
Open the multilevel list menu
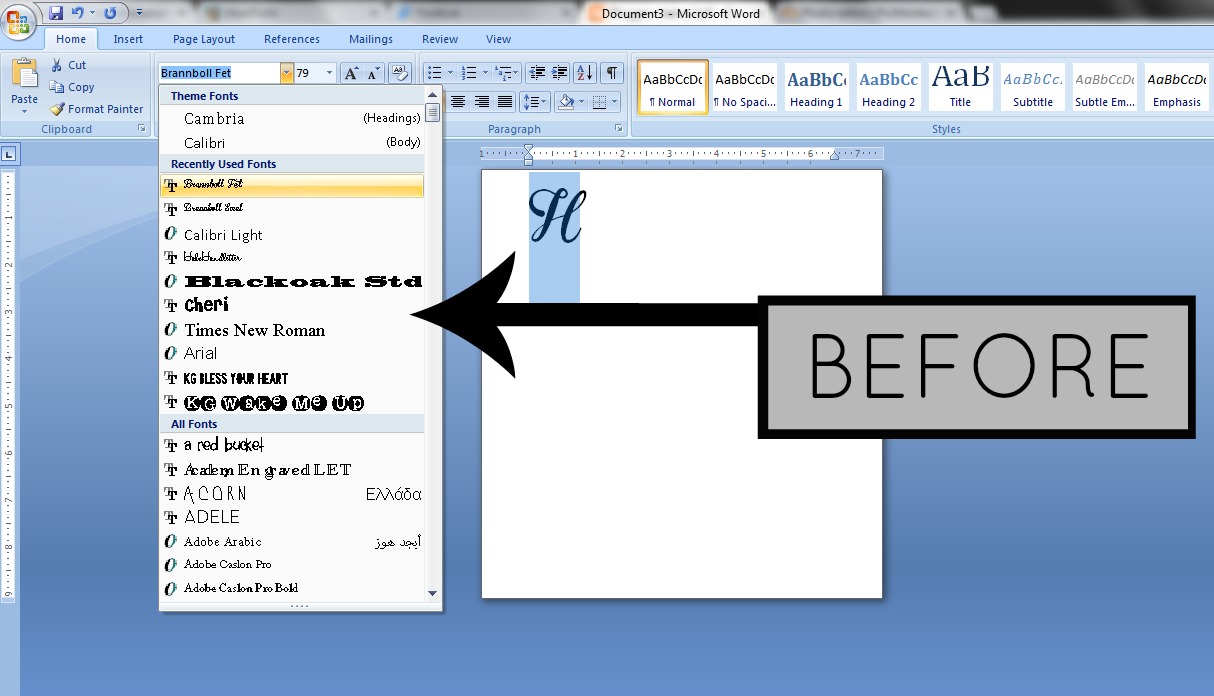[x=505, y=73]
